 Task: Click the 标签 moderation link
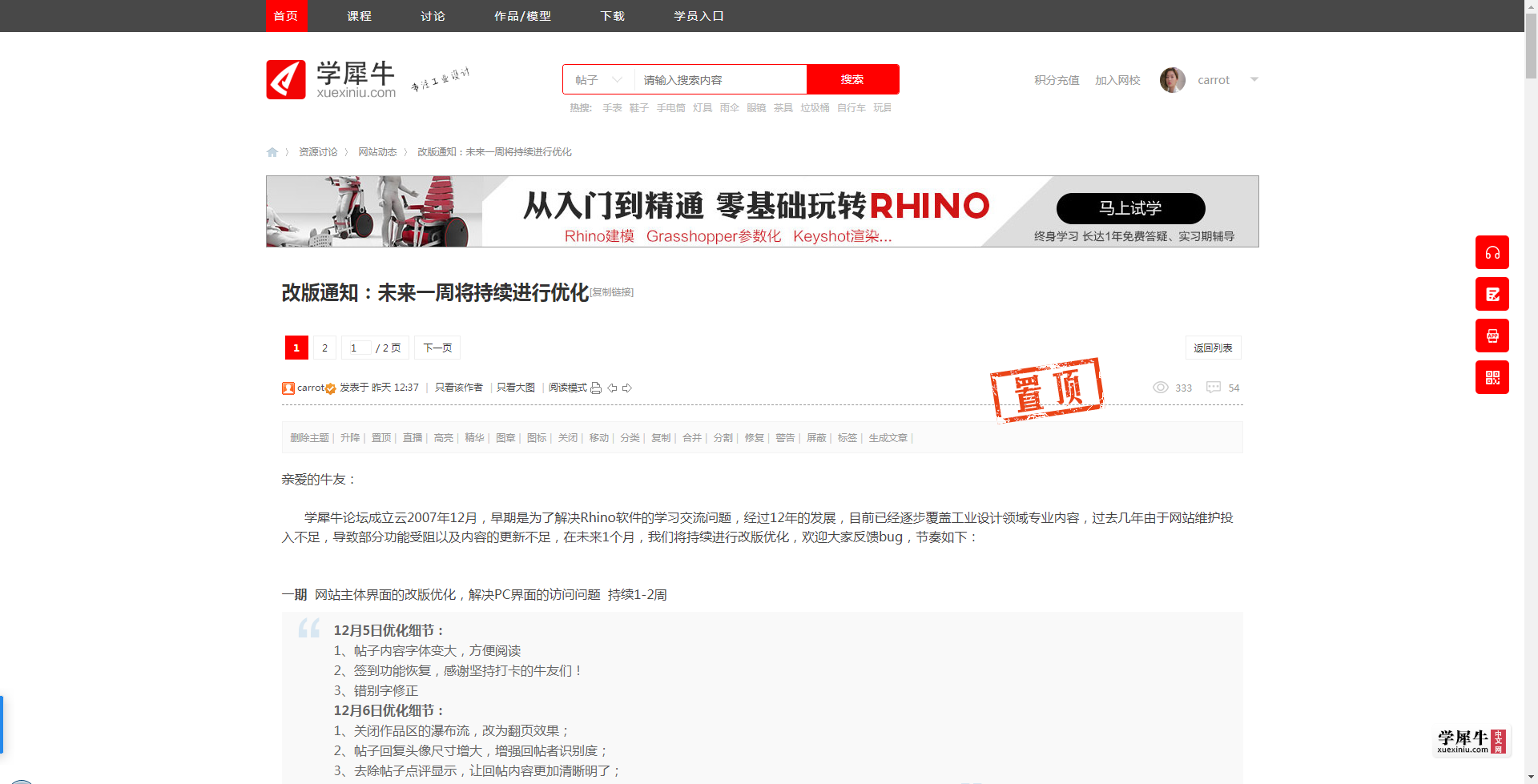[x=848, y=438]
